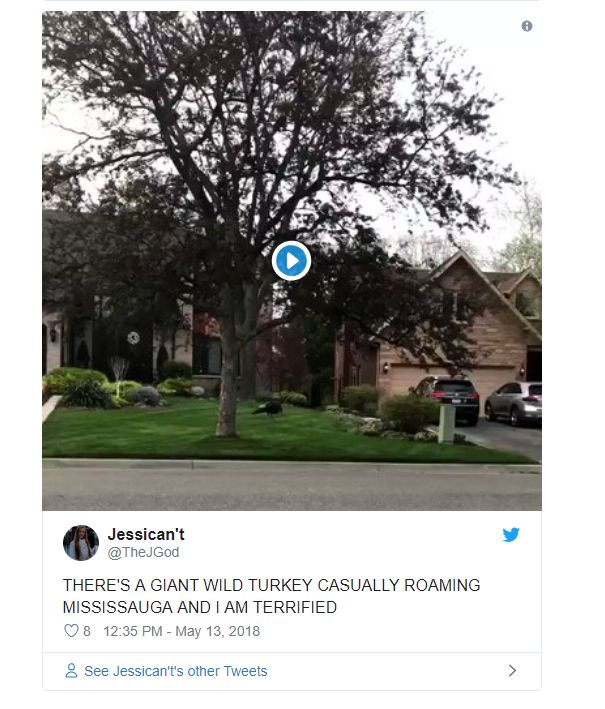Open the Twitter bird logo
This screenshot has width=605, height=709.
pos(511,534)
